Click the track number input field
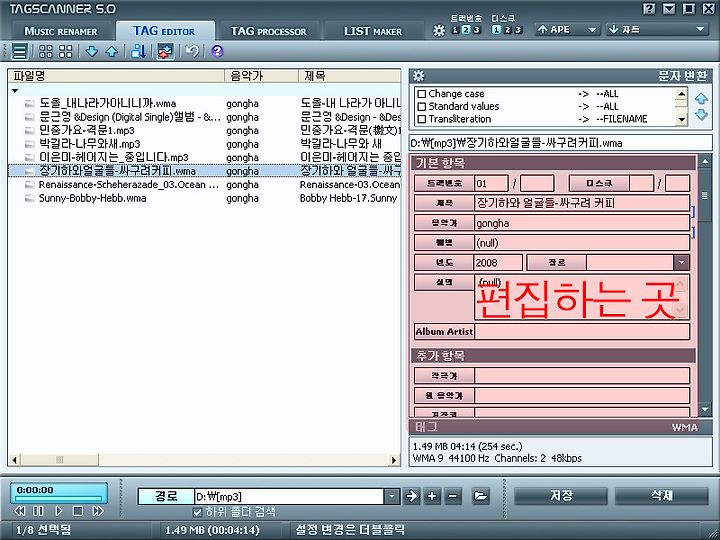 click(x=491, y=184)
